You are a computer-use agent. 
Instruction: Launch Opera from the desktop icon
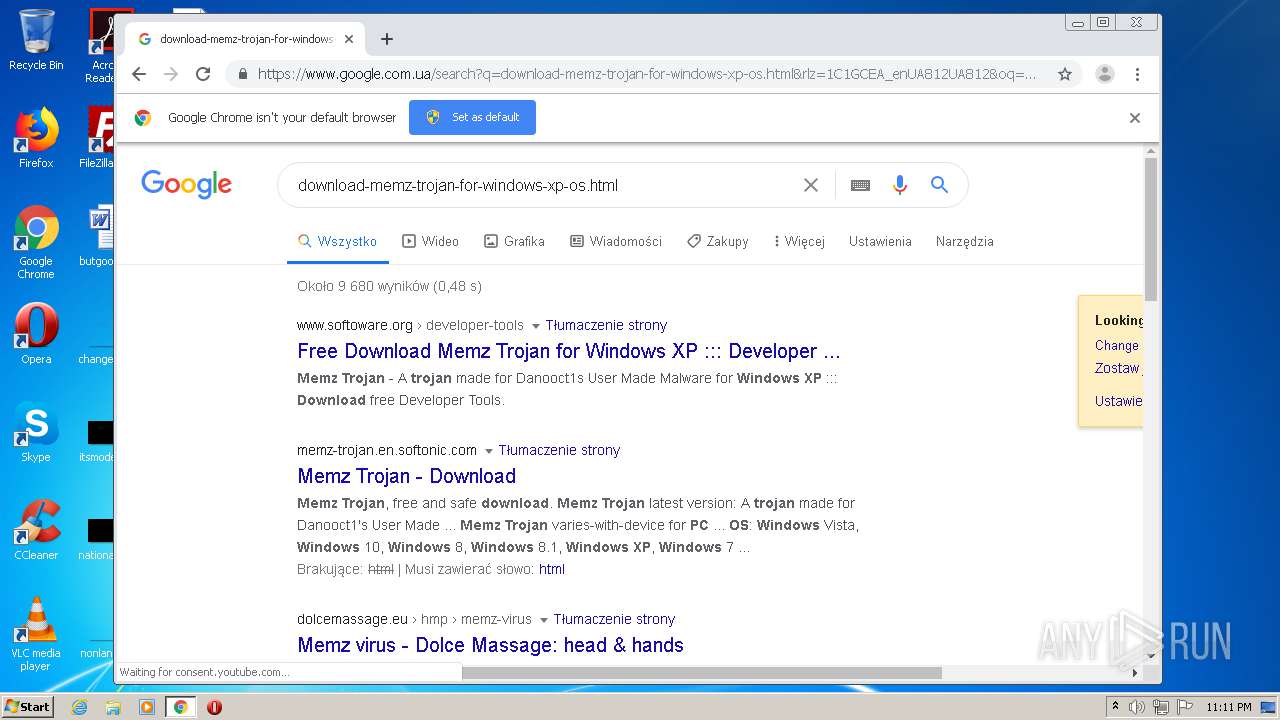pyautogui.click(x=36, y=334)
